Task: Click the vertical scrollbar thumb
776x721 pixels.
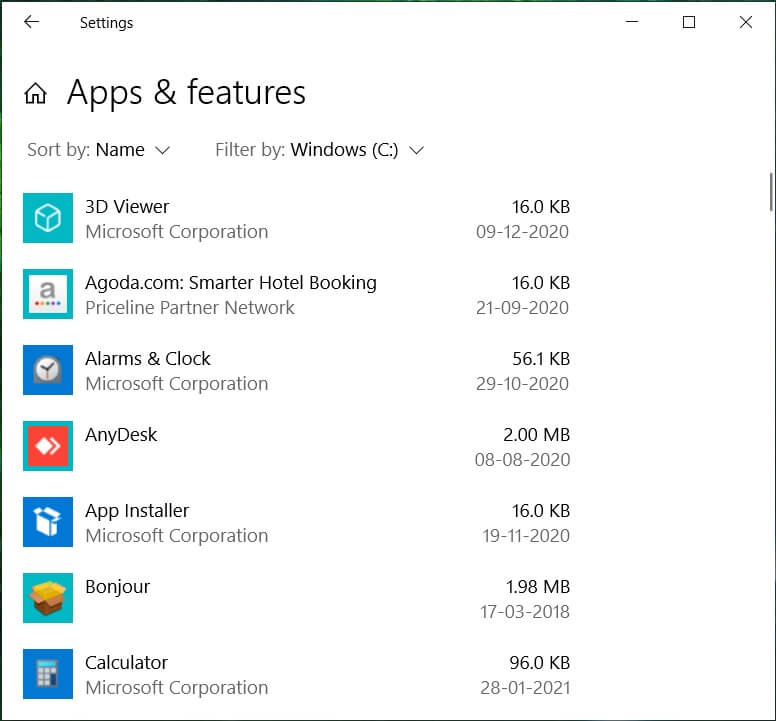Action: point(770,192)
